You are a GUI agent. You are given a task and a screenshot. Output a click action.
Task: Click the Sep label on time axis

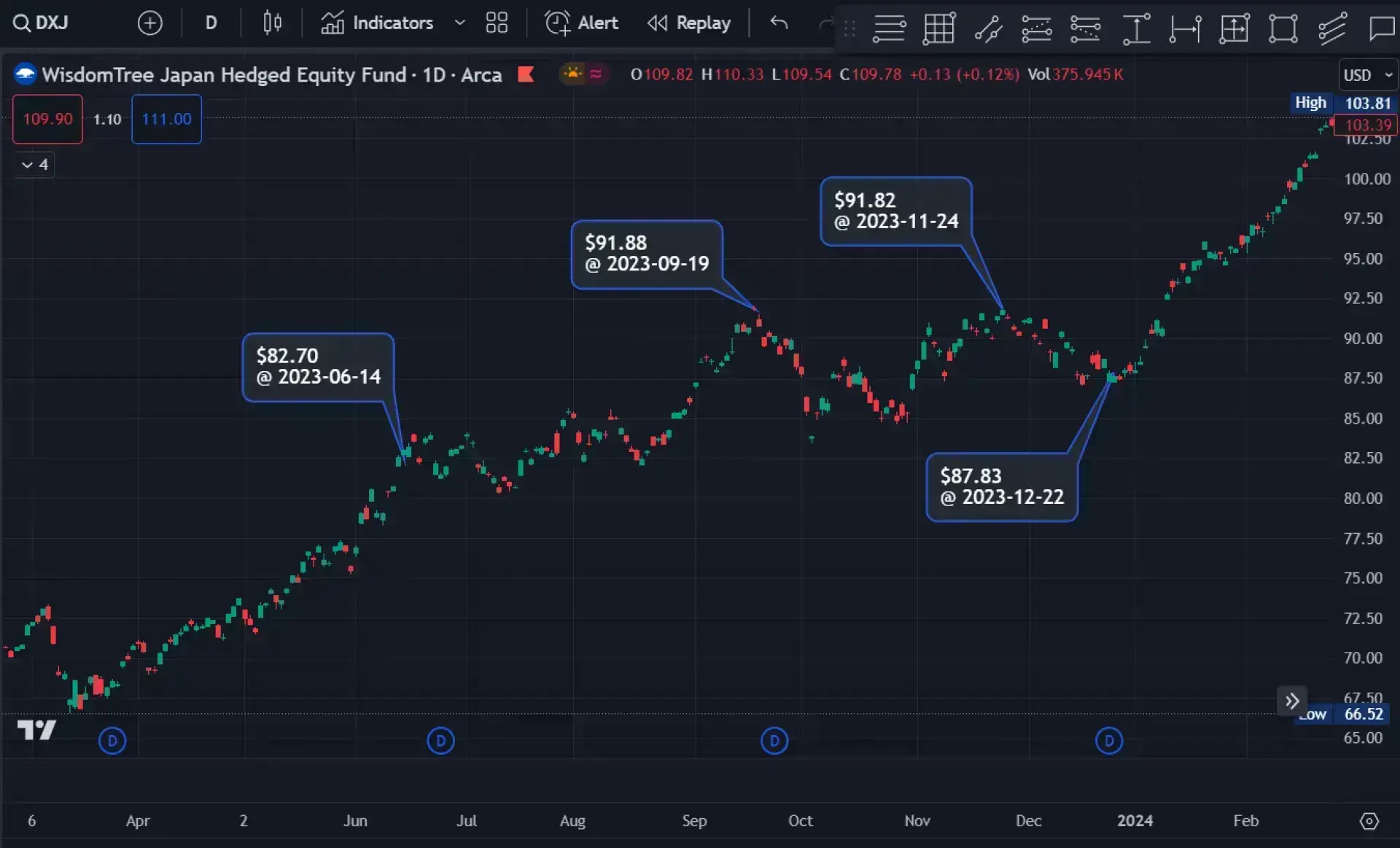click(x=694, y=821)
